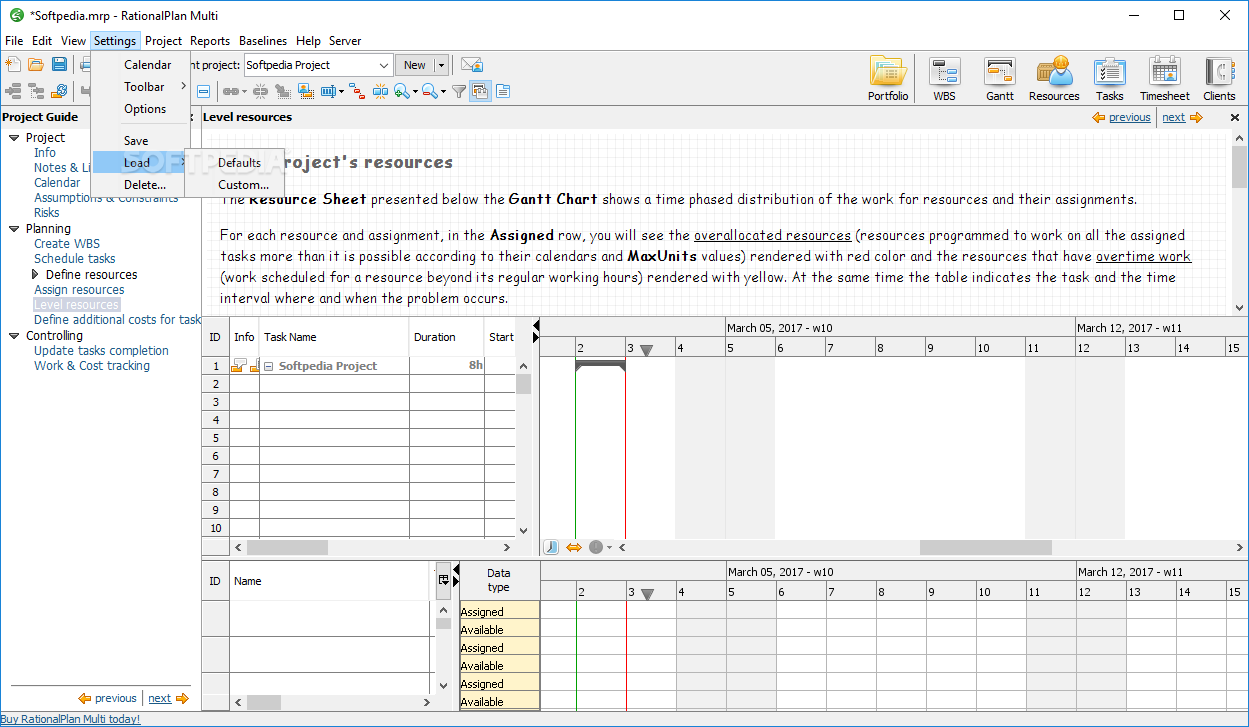Viewport: 1249px width, 727px height.
Task: Collapse the Project section in Project Guide
Action: coord(14,137)
